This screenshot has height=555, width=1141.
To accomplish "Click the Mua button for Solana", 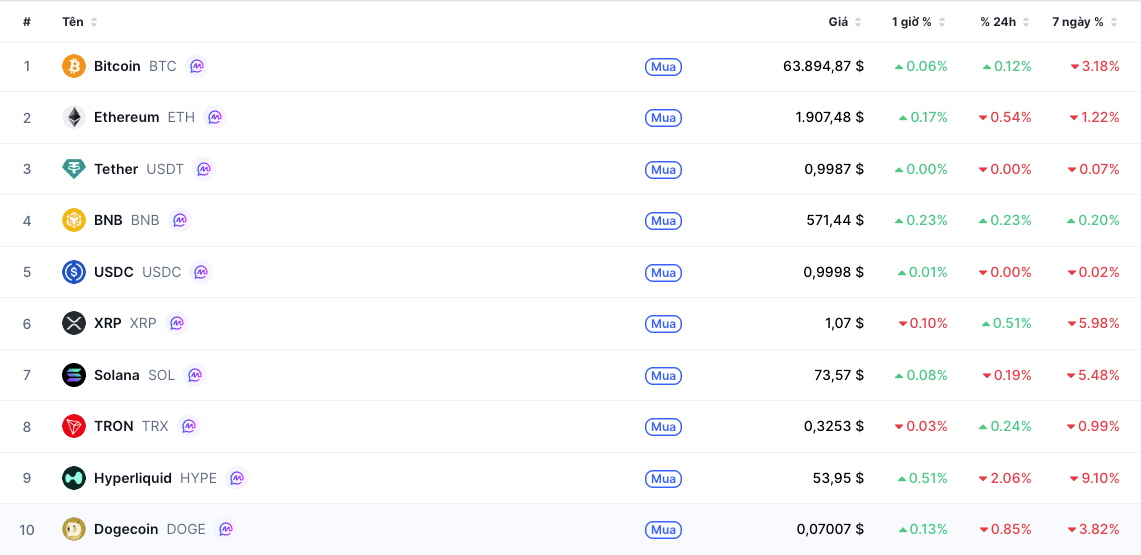I will (x=663, y=375).
